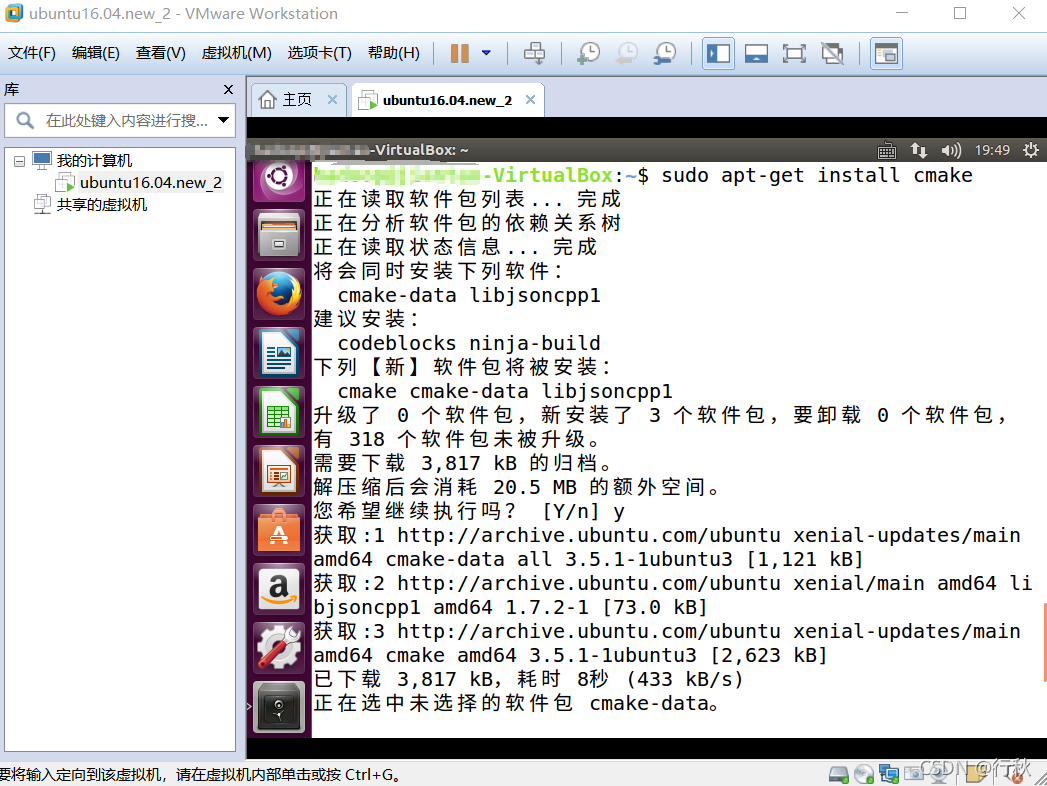The image size is (1047, 786).
Task: Close the ubuntu16.04.new_2 tab
Action: [x=530, y=100]
